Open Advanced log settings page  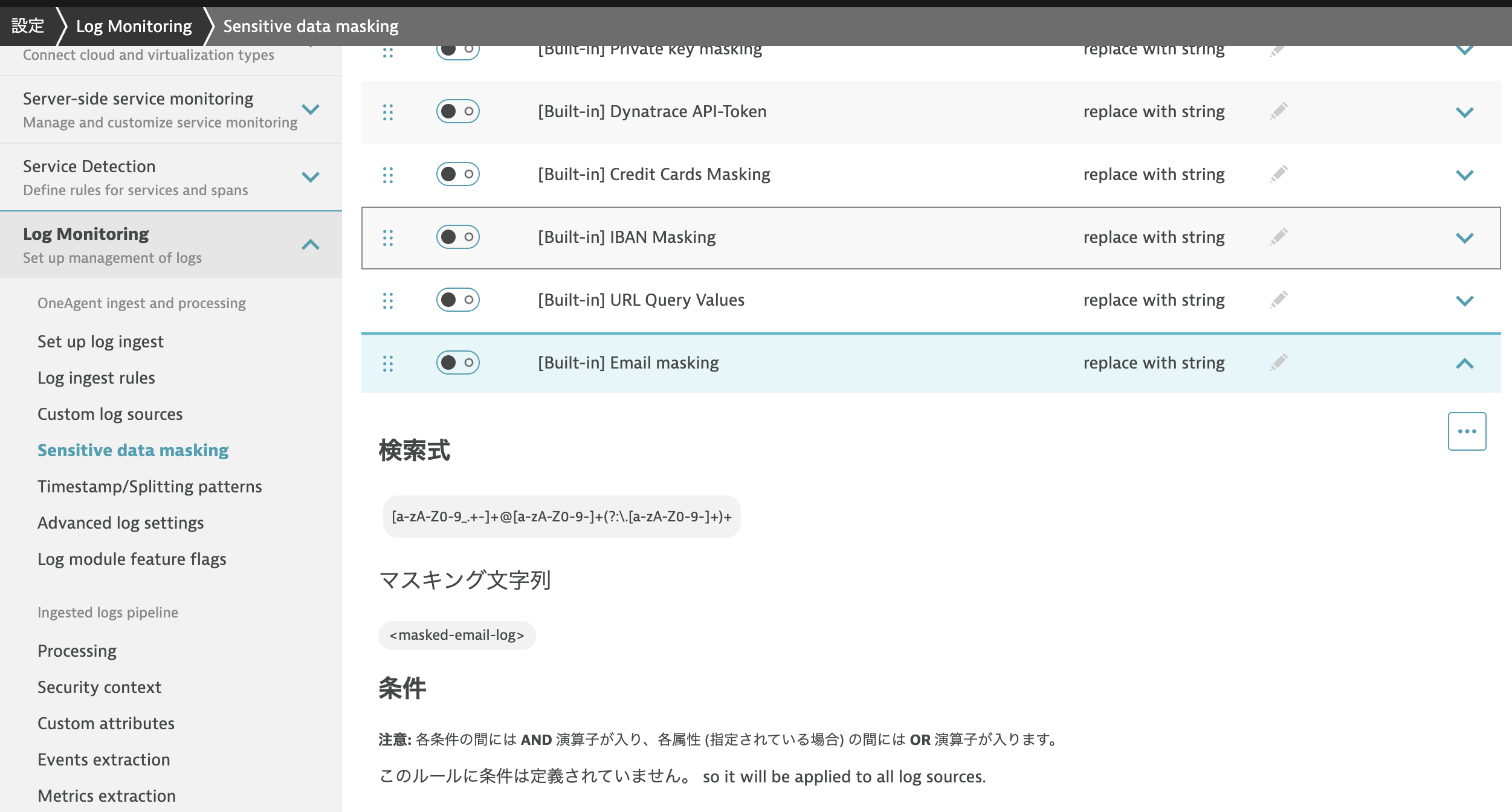tap(121, 523)
